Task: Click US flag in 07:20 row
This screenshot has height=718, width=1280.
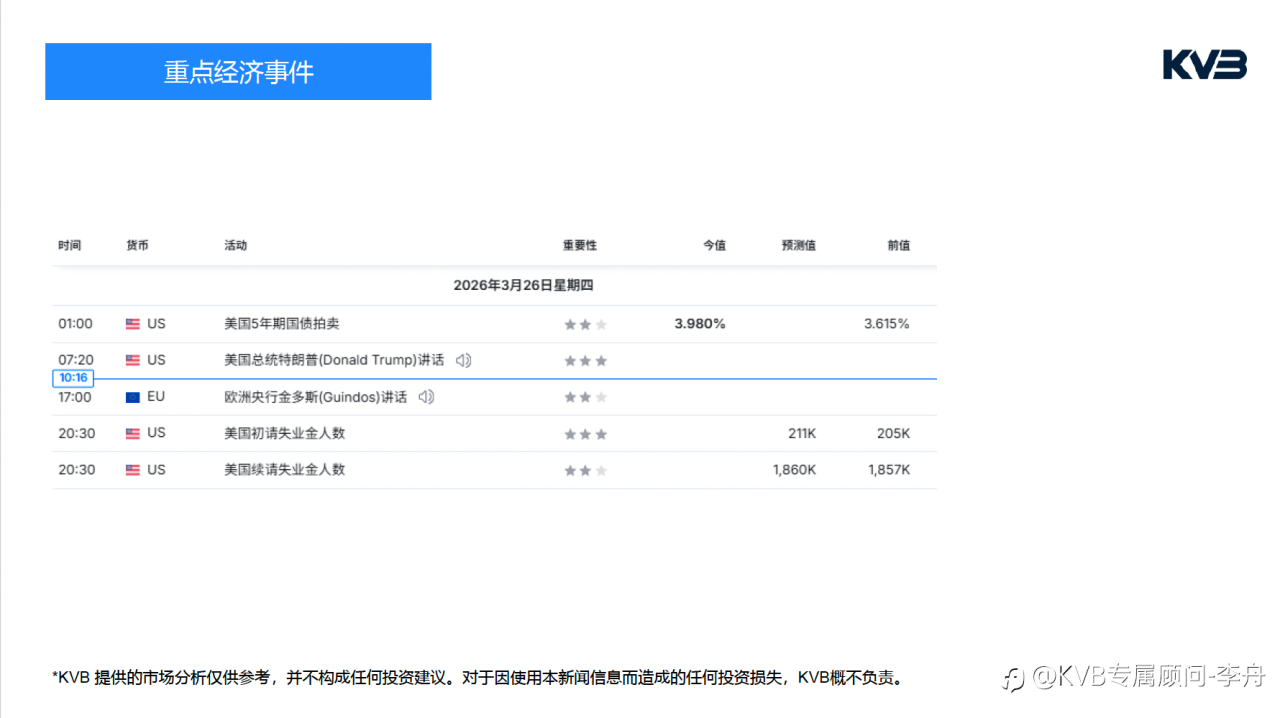Action: coord(133,360)
